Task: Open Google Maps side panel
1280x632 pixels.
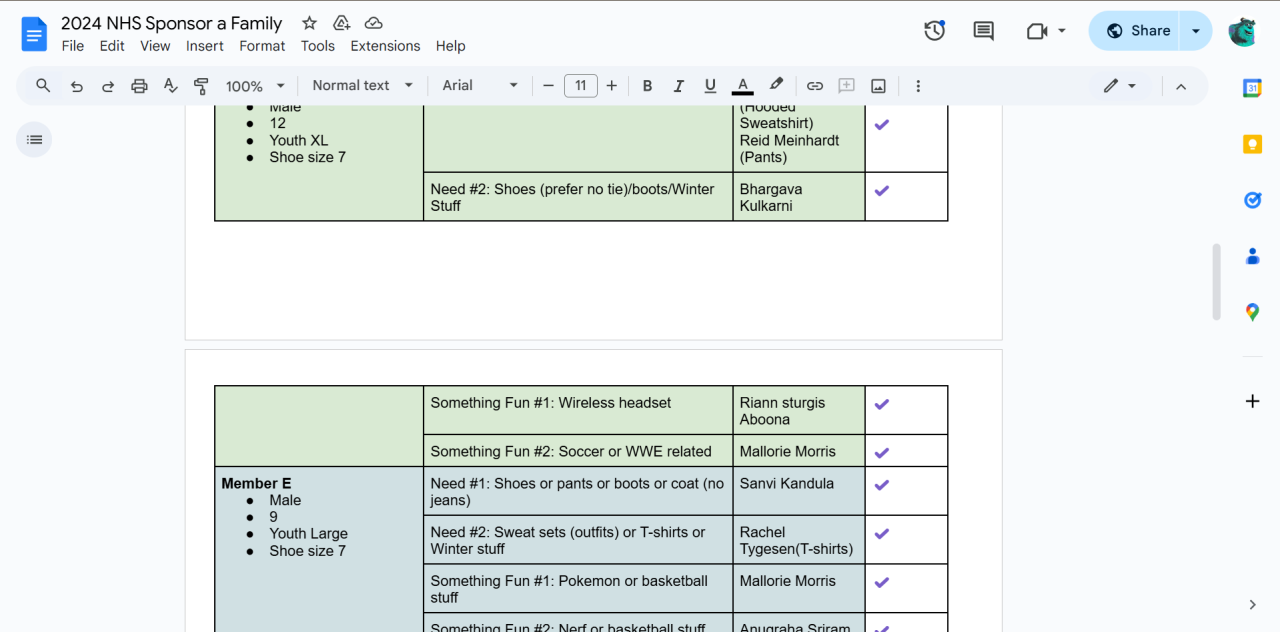Action: [1252, 312]
